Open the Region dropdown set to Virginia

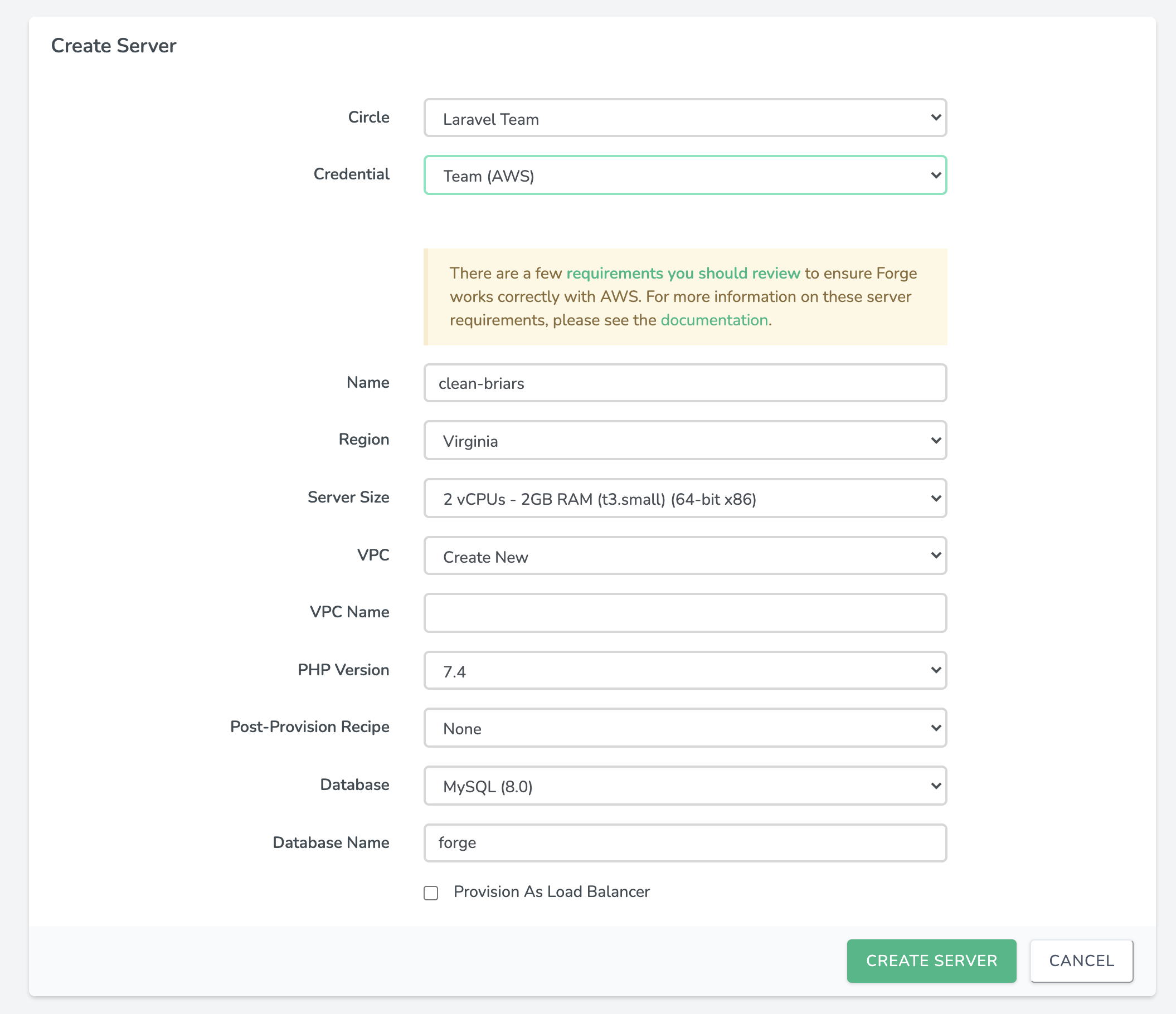[x=684, y=441]
